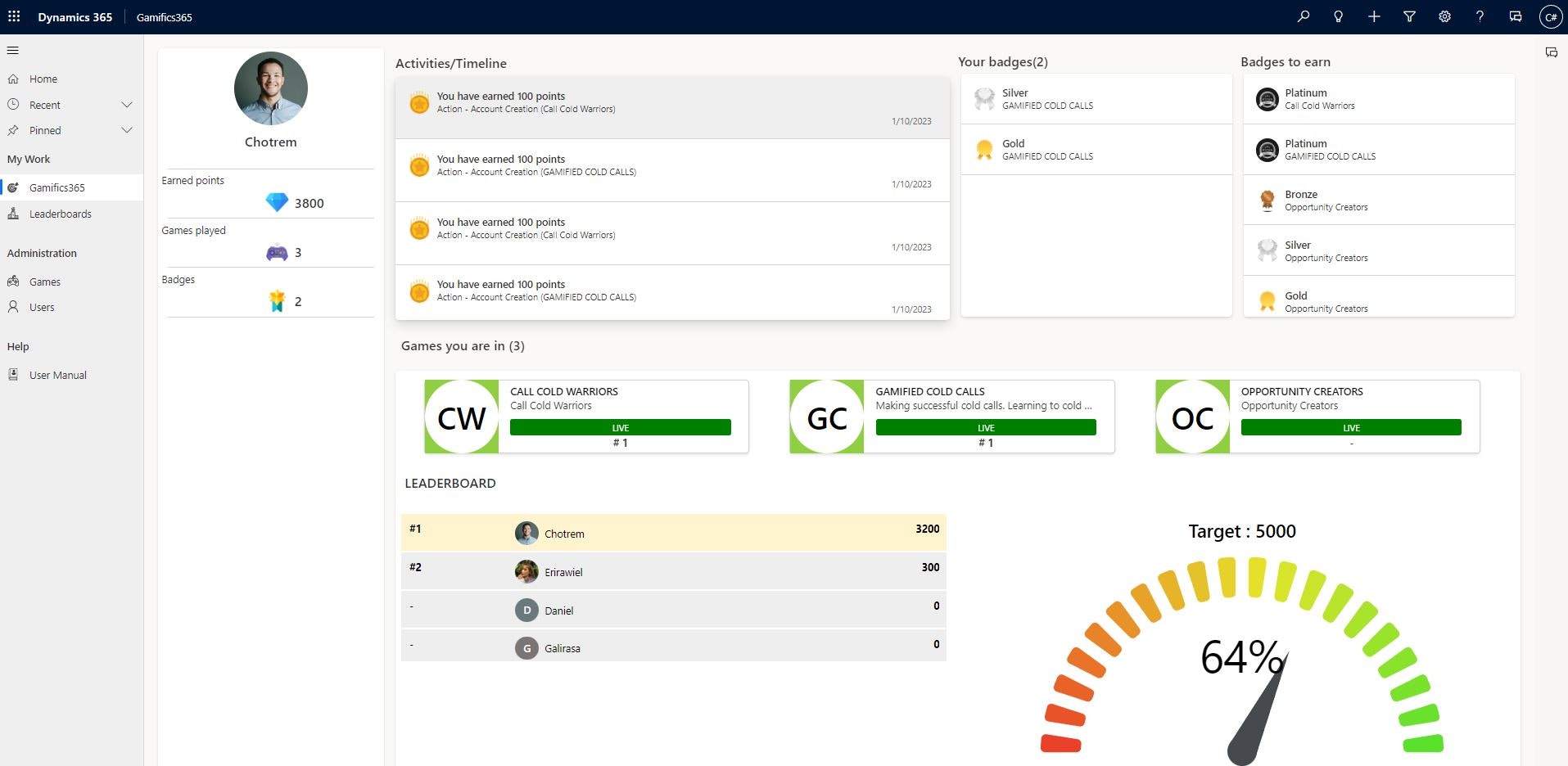Expand the Recent chevron

(x=126, y=105)
